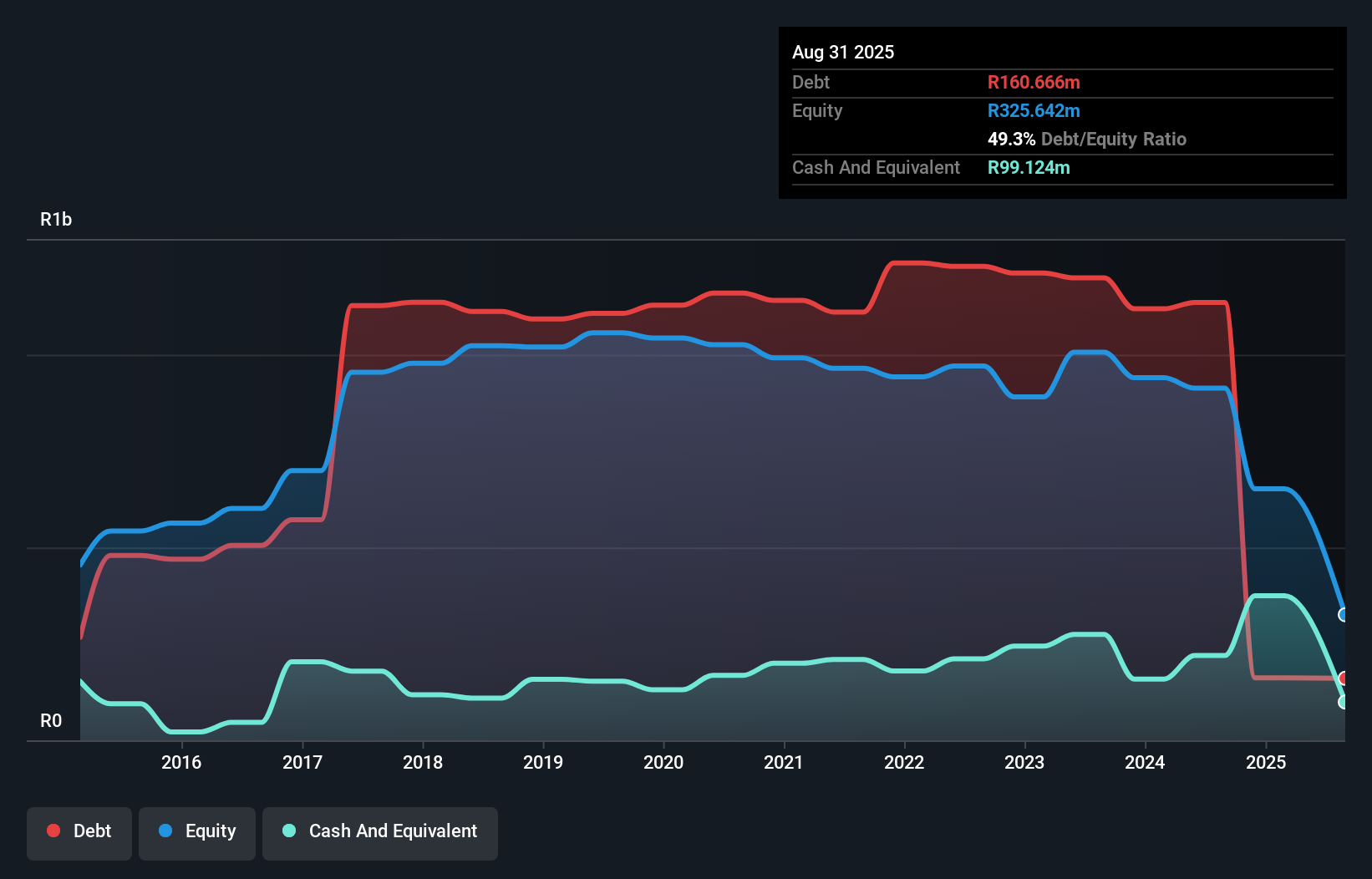
Task: Select the 2020 label on the time axis
Action: click(663, 763)
